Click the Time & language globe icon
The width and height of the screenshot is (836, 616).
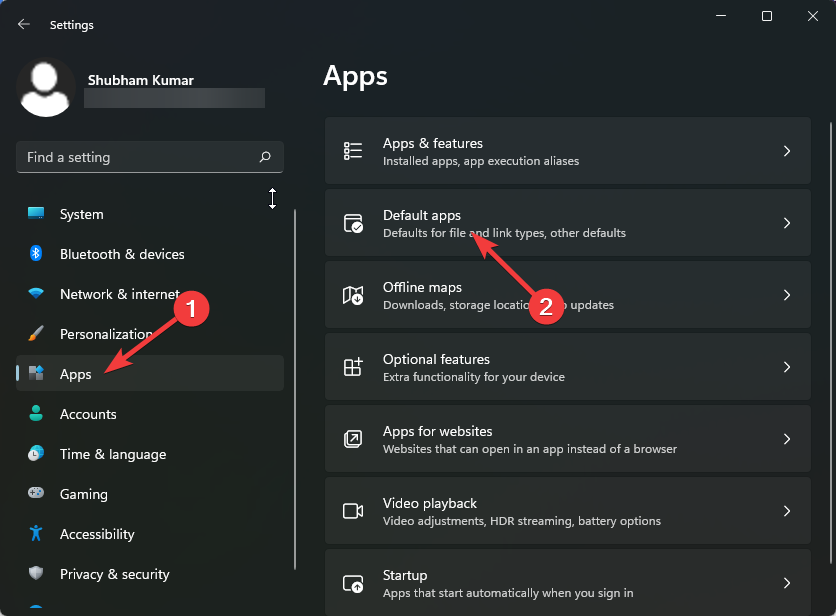coord(36,454)
